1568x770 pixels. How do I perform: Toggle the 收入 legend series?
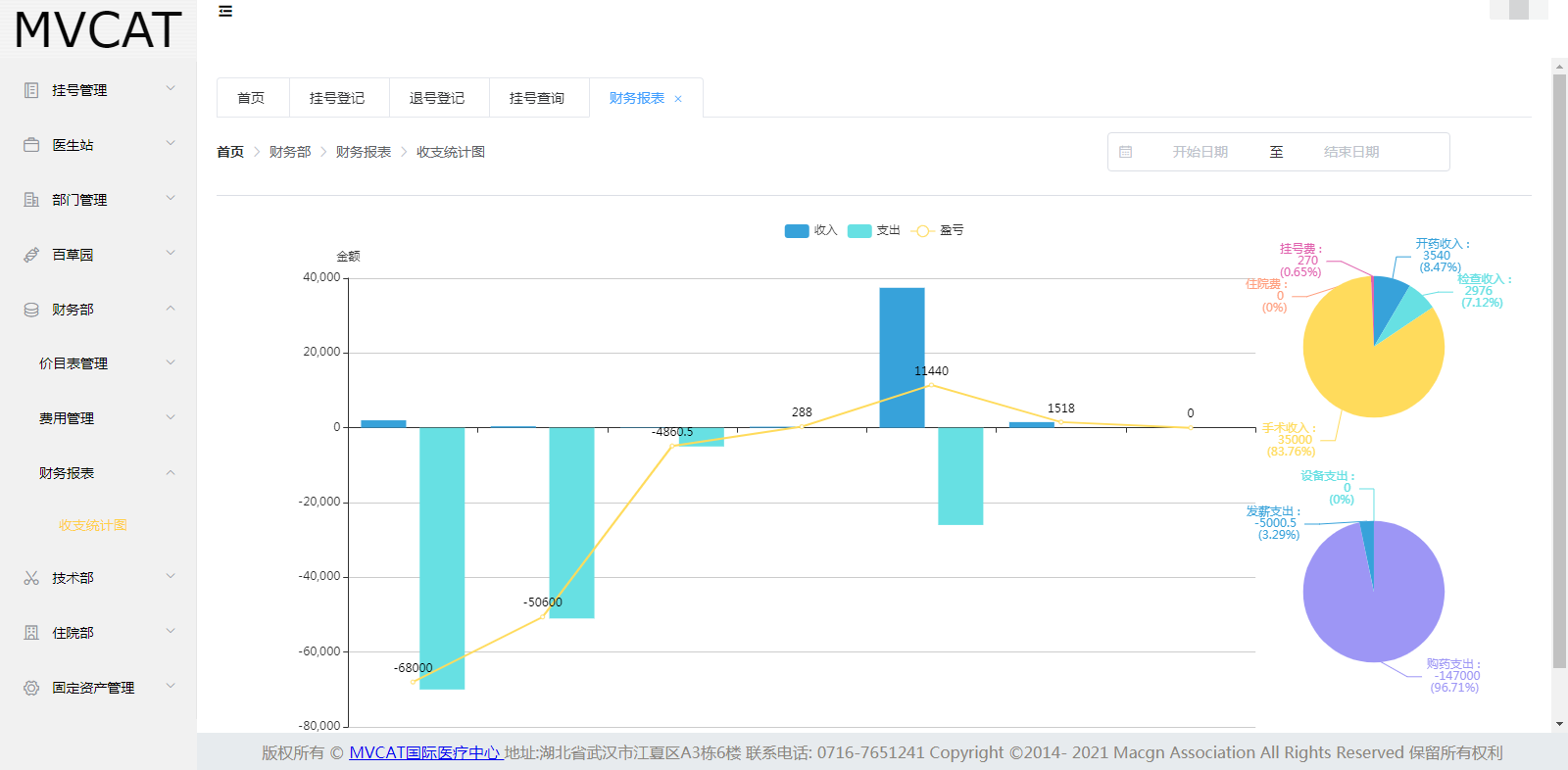(810, 230)
